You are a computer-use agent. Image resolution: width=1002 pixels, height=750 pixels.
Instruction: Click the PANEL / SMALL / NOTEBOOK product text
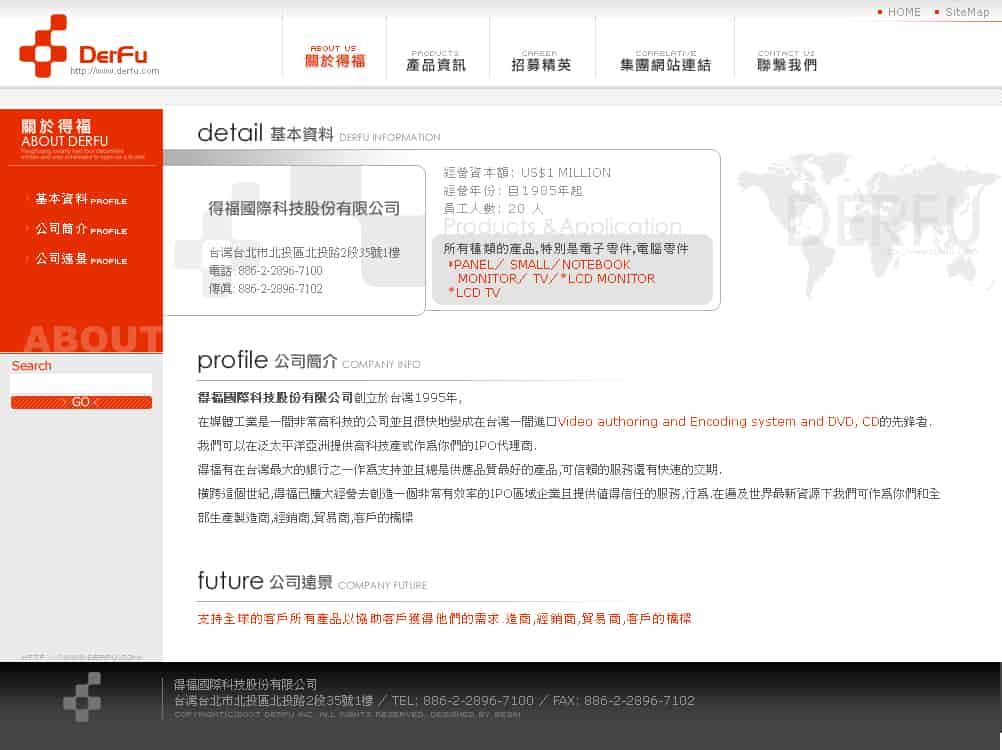541,264
